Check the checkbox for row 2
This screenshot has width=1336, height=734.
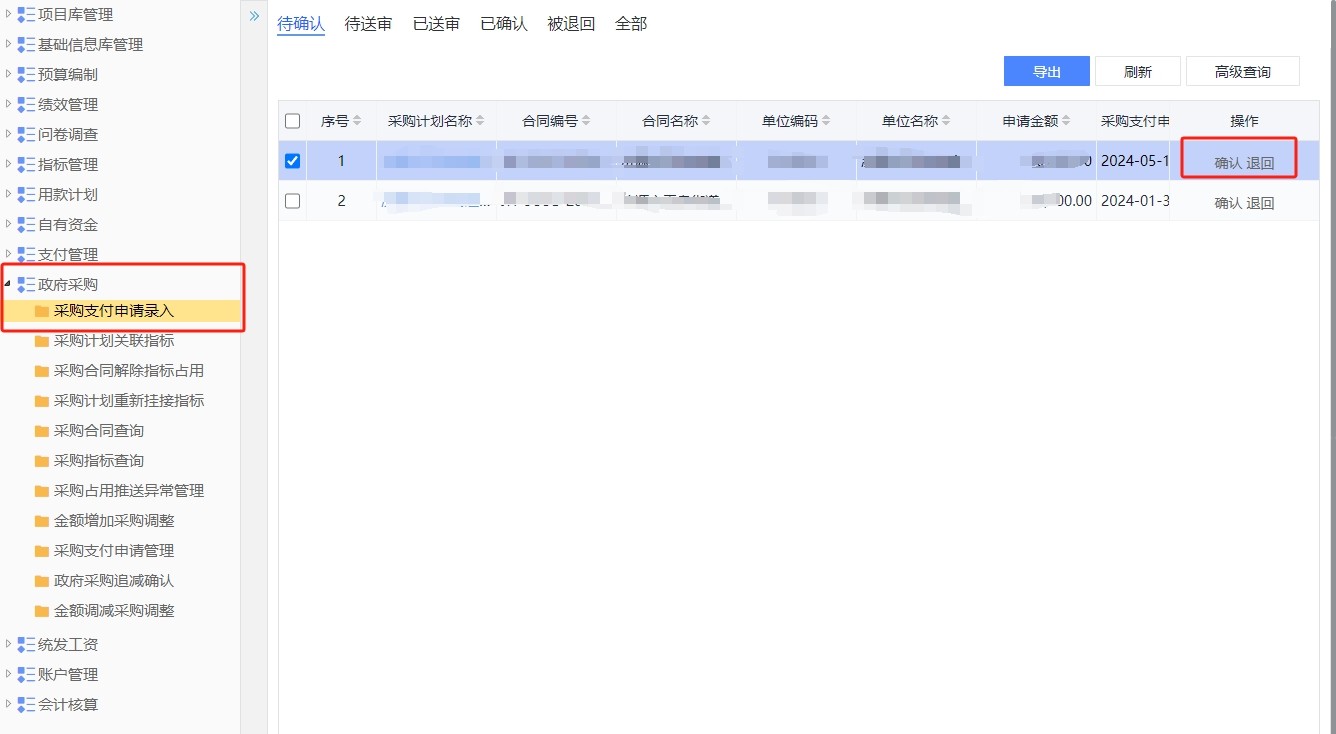click(293, 201)
